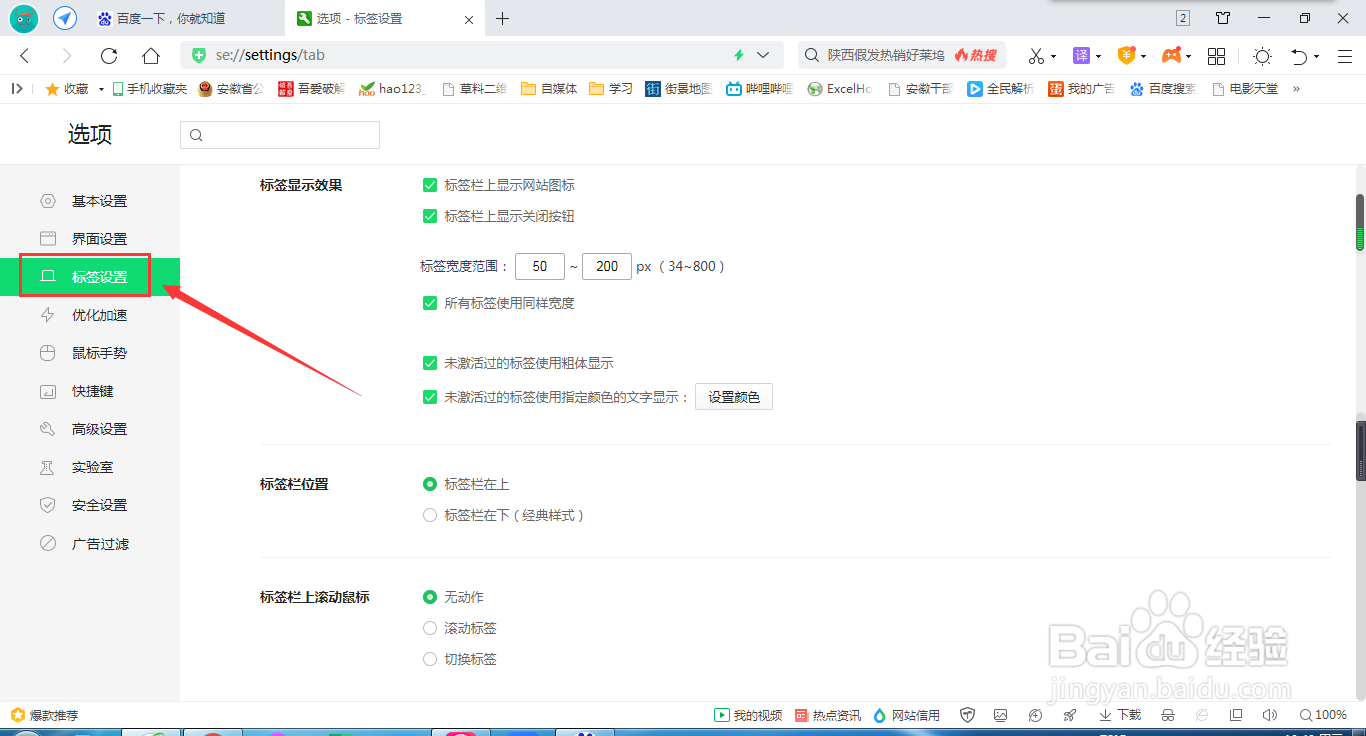
Task: Open the apps grid panel
Action: pyautogui.click(x=1216, y=55)
